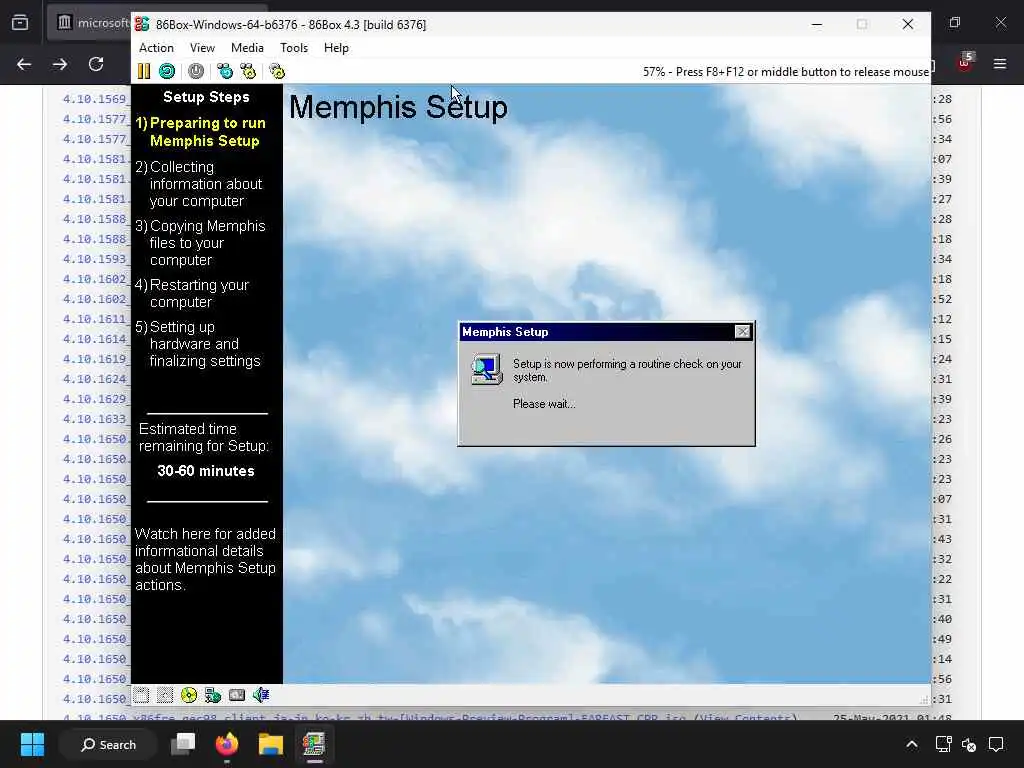Open the Tools menu in 86Box
Image resolution: width=1024 pixels, height=768 pixels.
294,48
